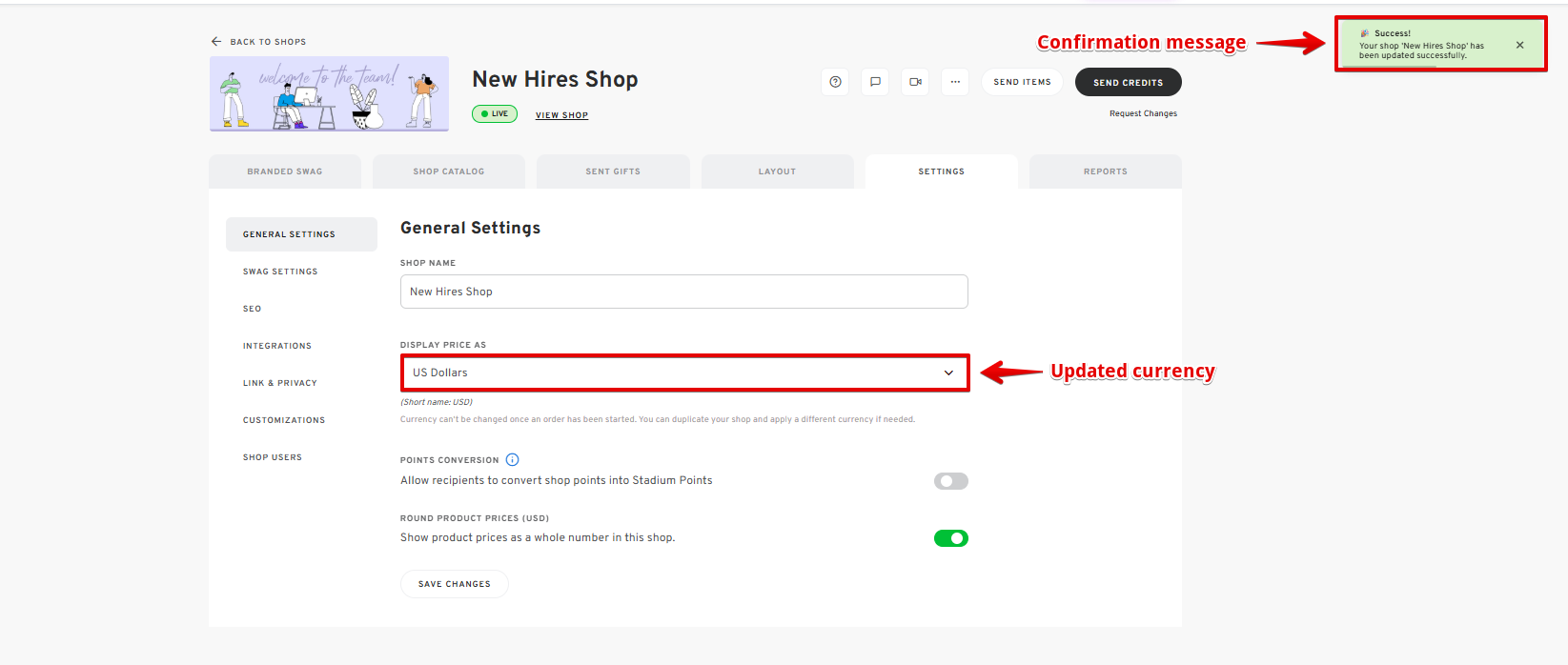Click the Points Conversion info icon
Viewport: 1568px width, 665px height.
click(512, 460)
